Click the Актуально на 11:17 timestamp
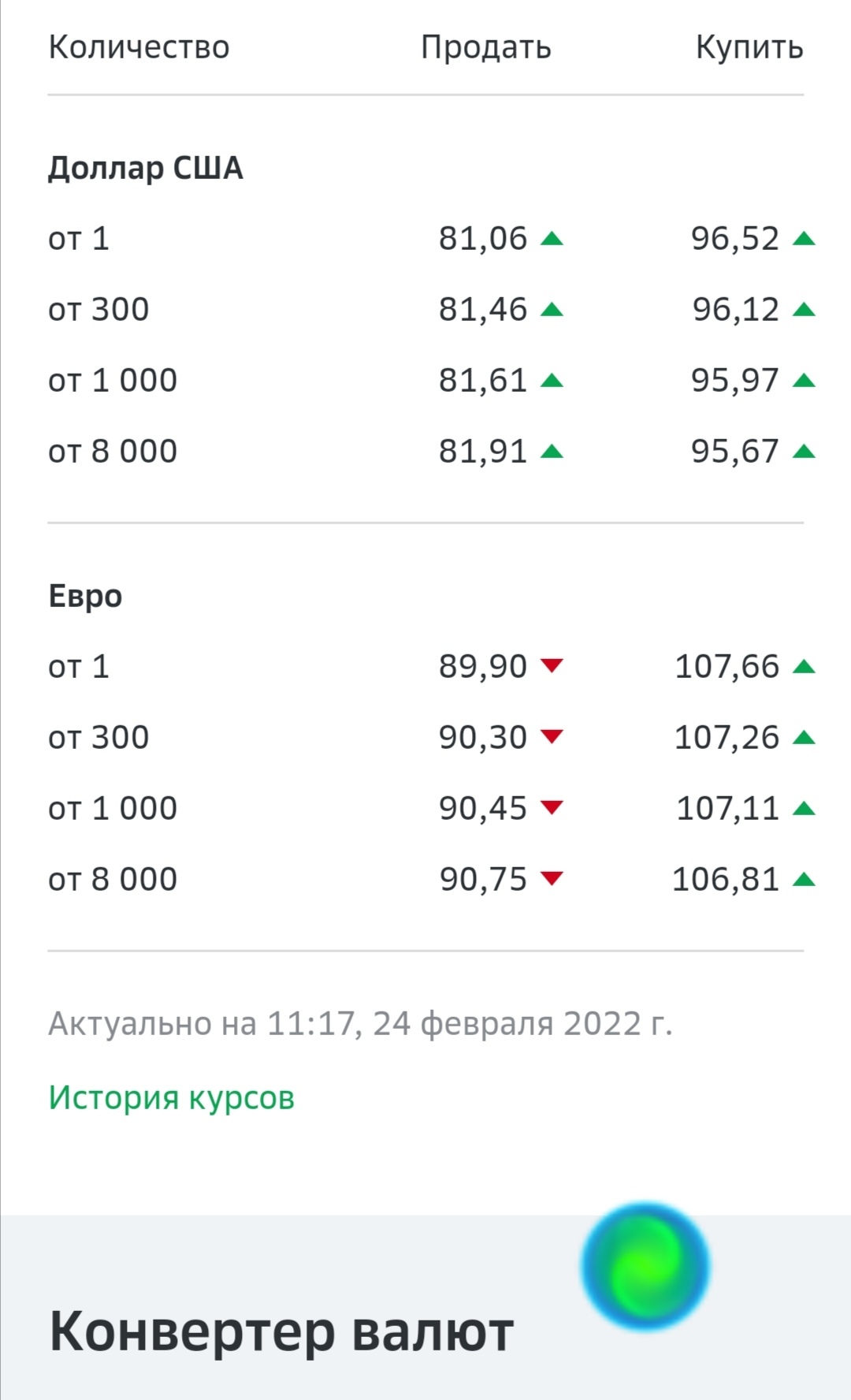The width and height of the screenshot is (851, 1400). (x=360, y=1023)
